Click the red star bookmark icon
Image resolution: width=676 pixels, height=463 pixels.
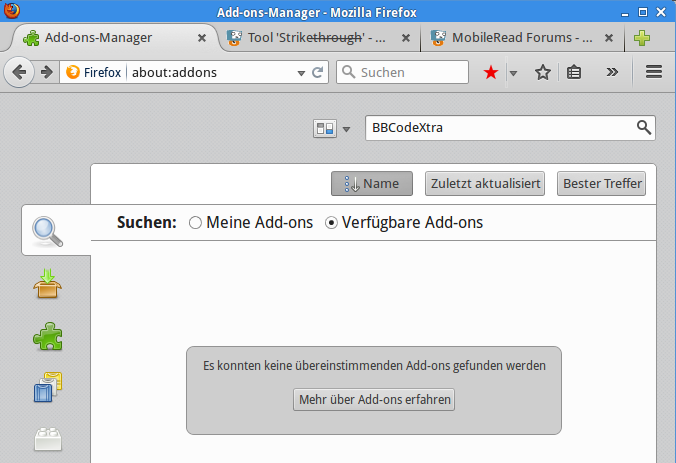pos(491,72)
